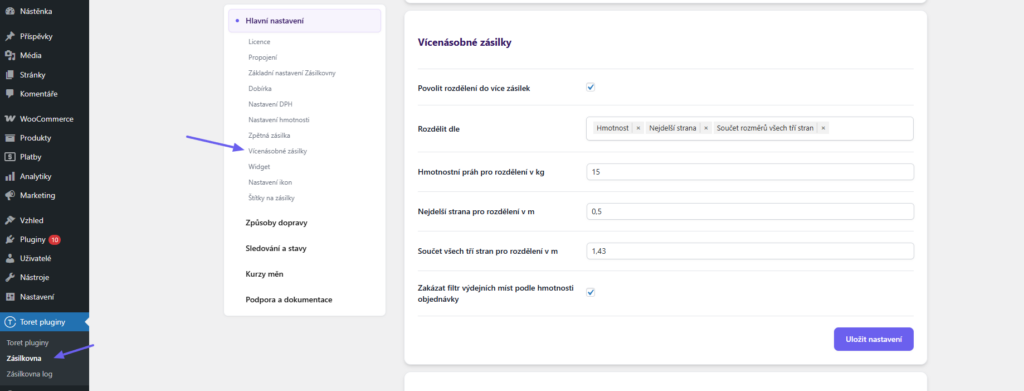The height and width of the screenshot is (391, 1024).
Task: Click the Platby dollar icon
Action: 10,157
